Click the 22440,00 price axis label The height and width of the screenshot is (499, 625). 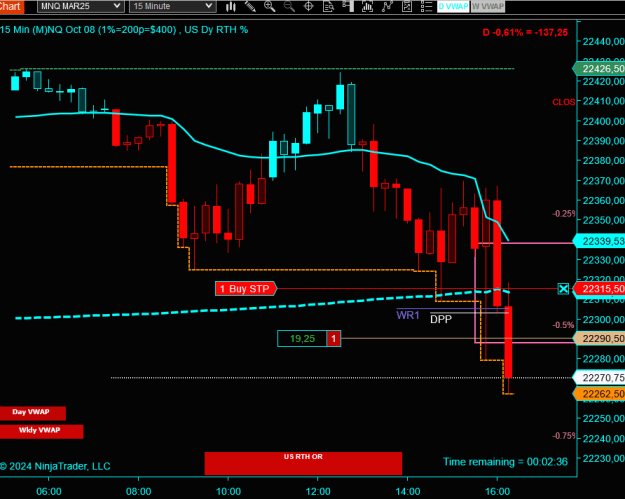coord(603,41)
